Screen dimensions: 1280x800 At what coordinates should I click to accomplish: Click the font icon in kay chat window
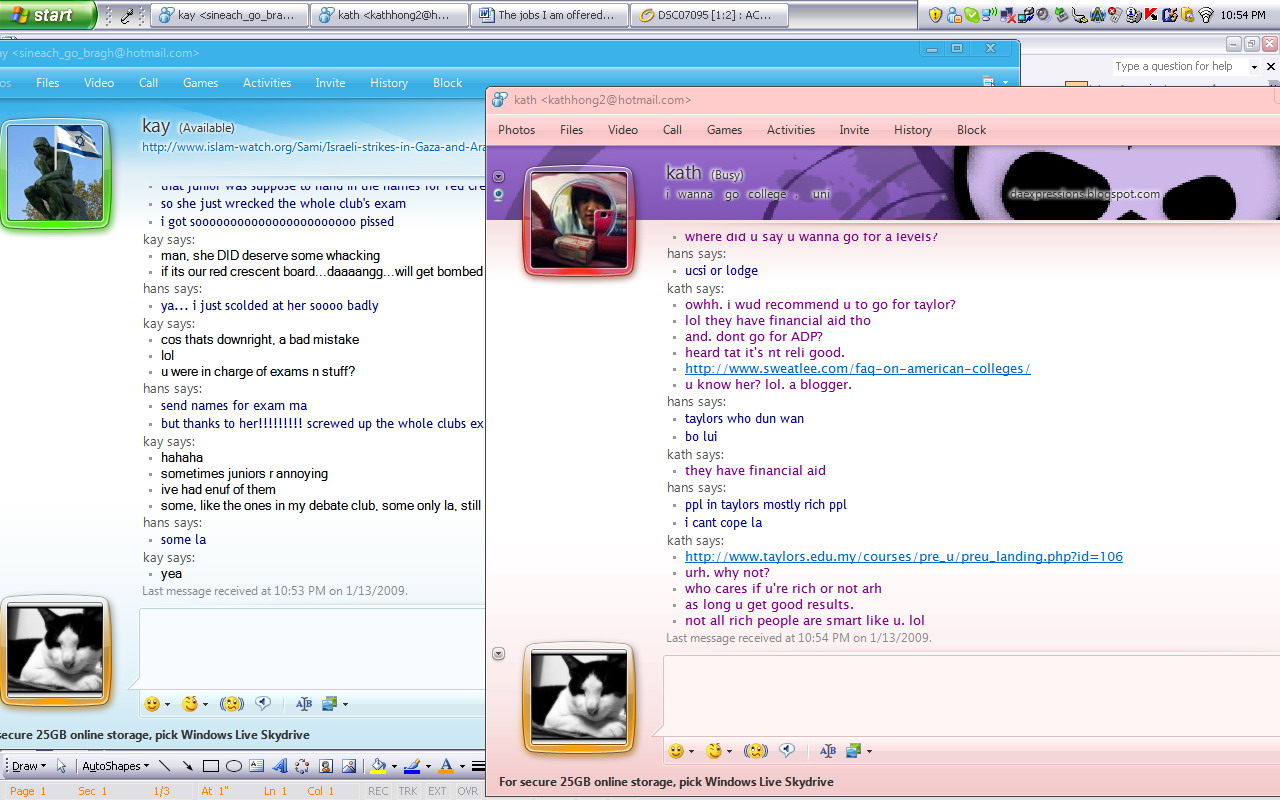coord(304,704)
